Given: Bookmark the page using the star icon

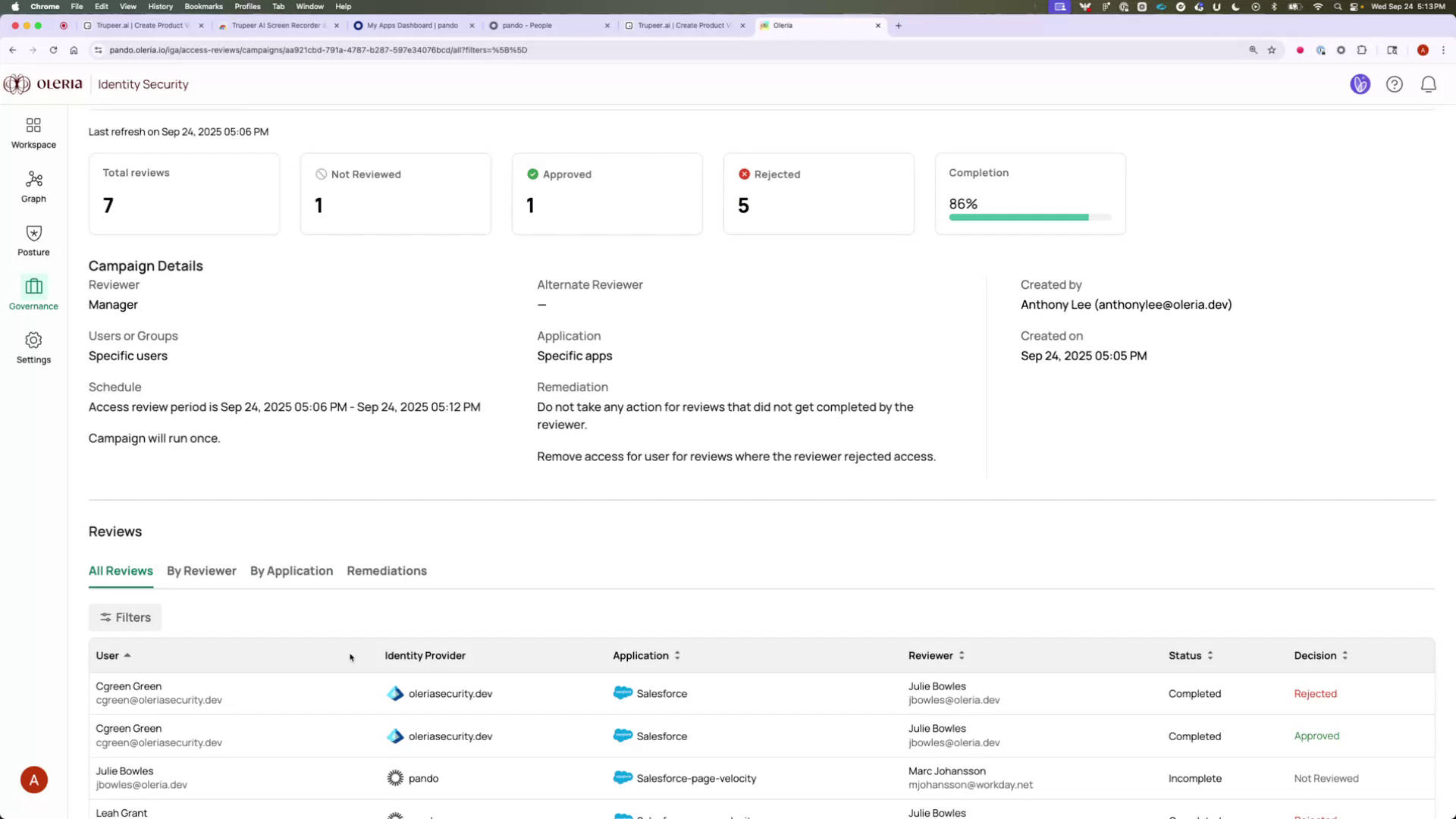Looking at the screenshot, I should tap(1272, 50).
